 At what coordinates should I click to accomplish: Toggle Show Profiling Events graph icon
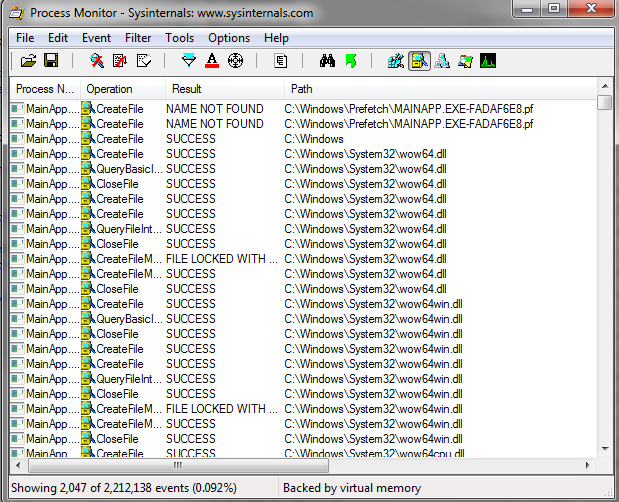(x=488, y=61)
